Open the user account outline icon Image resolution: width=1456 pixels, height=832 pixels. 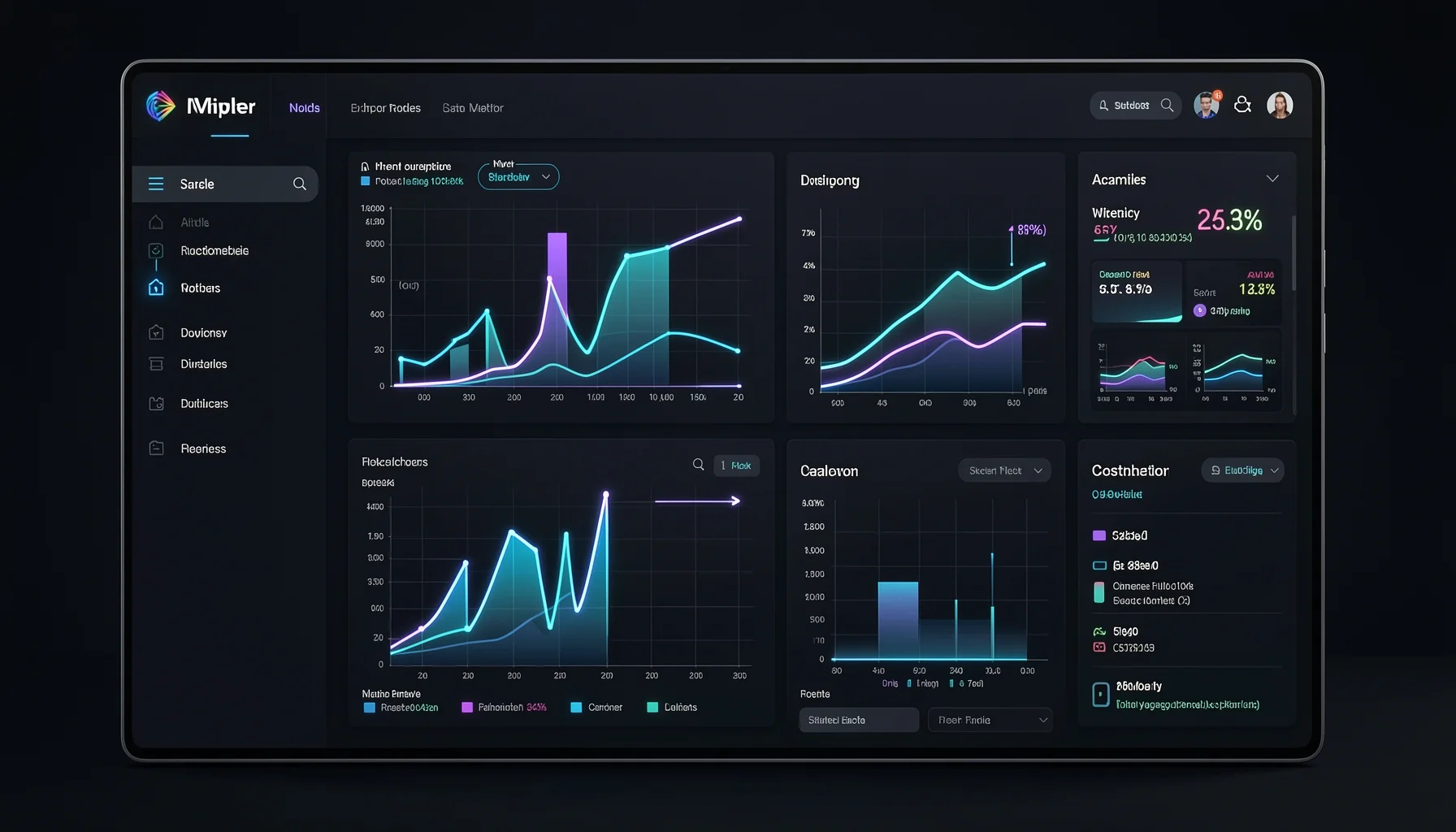pos(1242,105)
